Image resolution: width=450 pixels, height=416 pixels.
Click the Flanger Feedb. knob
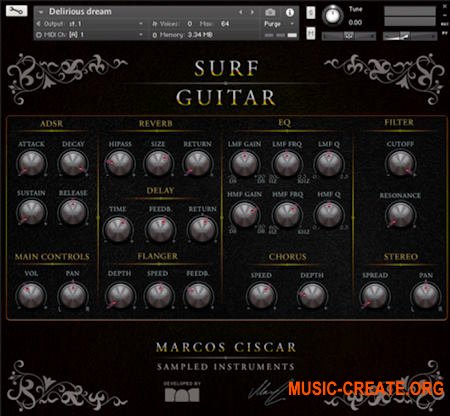click(x=198, y=295)
